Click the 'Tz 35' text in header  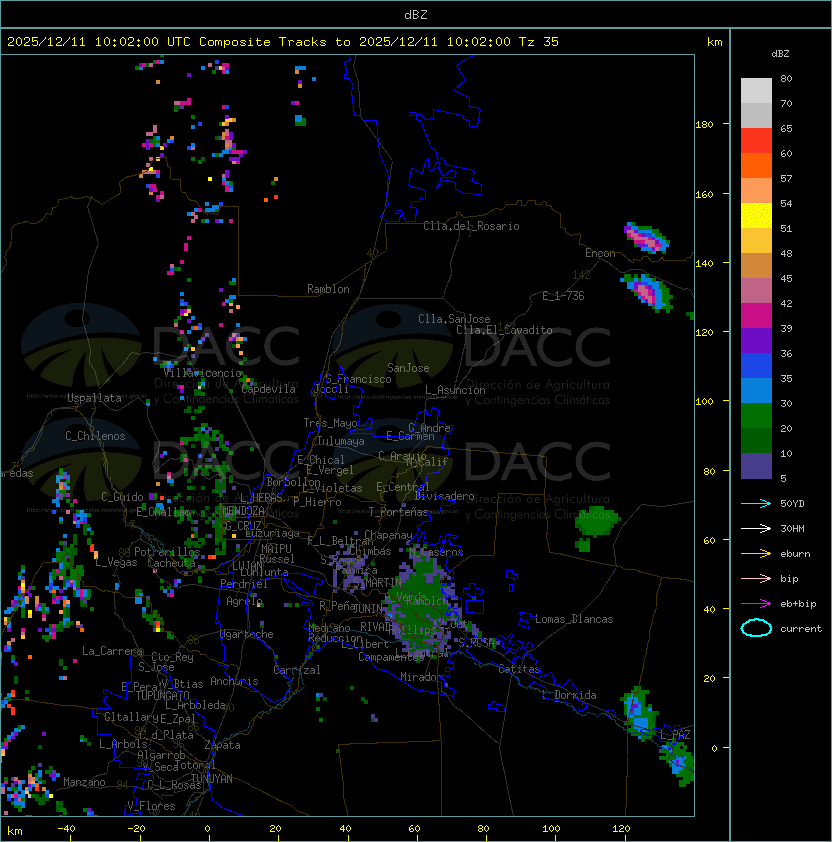(539, 42)
